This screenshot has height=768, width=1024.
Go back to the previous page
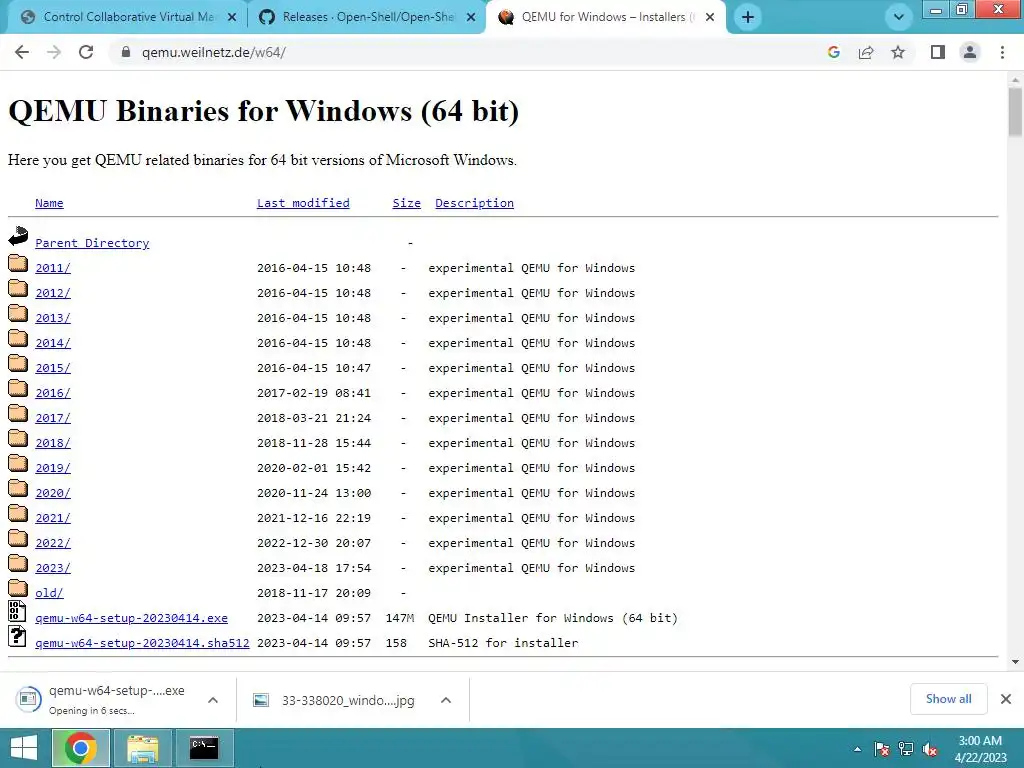[22, 52]
